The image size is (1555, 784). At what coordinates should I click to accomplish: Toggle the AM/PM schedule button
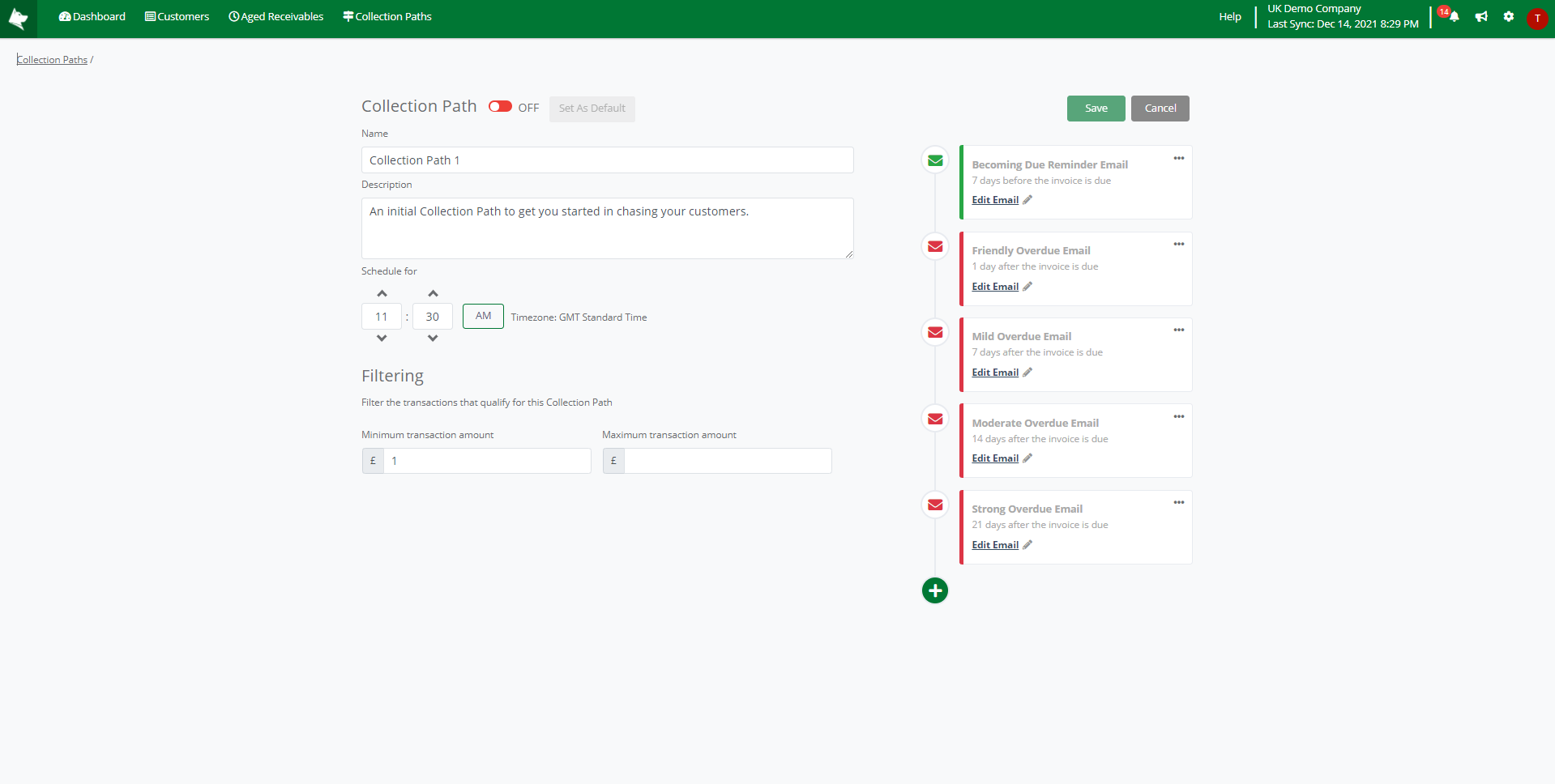tap(483, 316)
